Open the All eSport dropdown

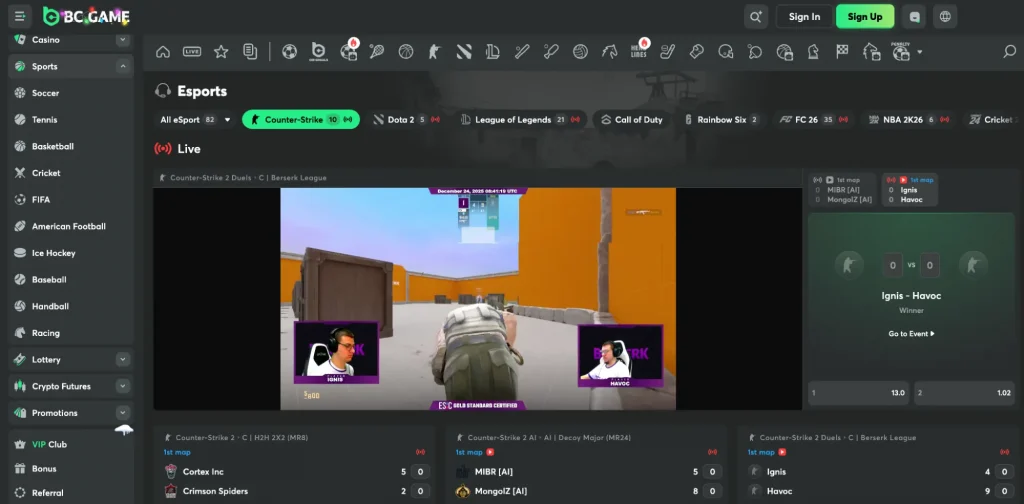tap(195, 120)
